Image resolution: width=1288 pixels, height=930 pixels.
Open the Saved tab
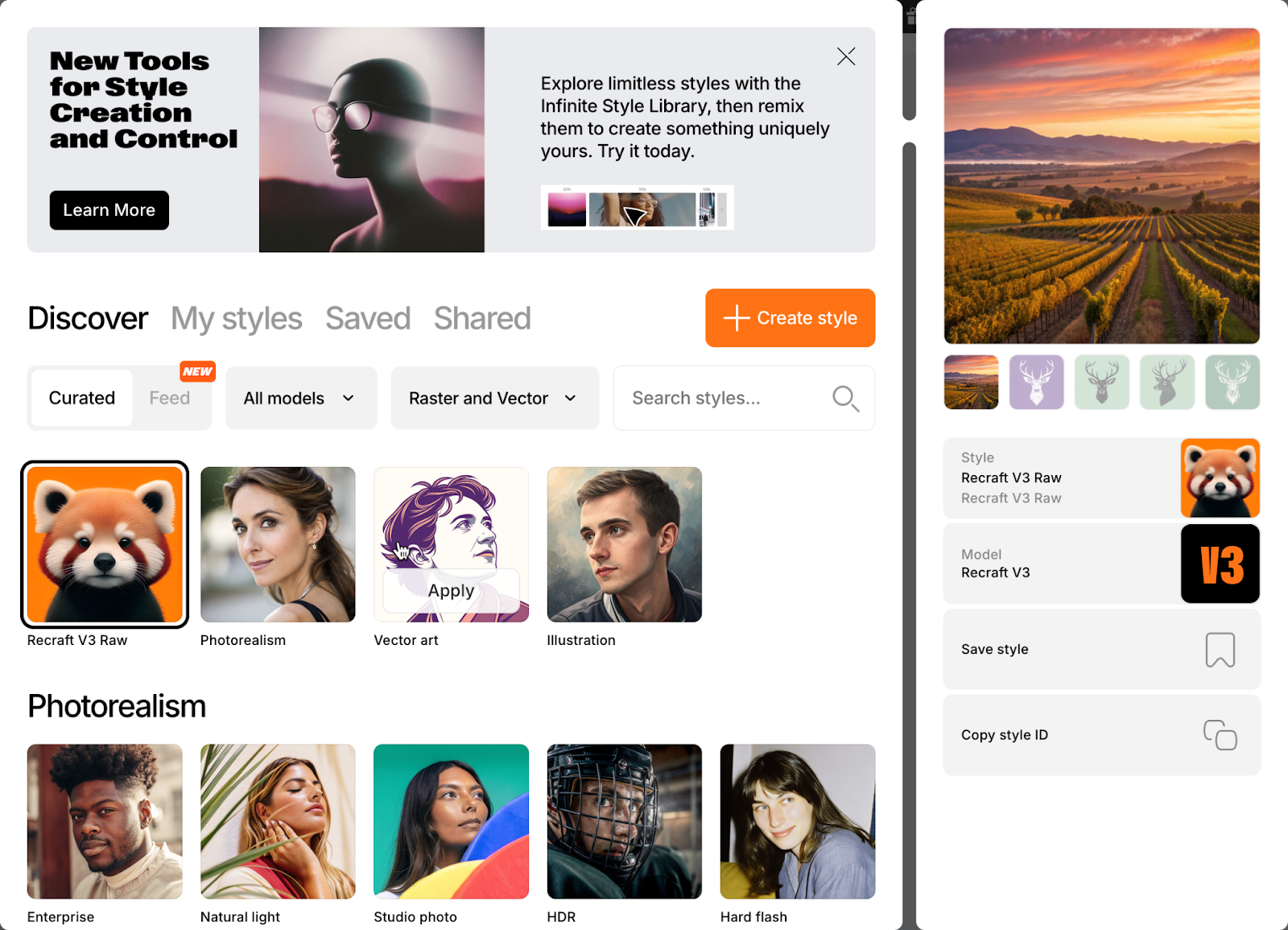click(368, 318)
